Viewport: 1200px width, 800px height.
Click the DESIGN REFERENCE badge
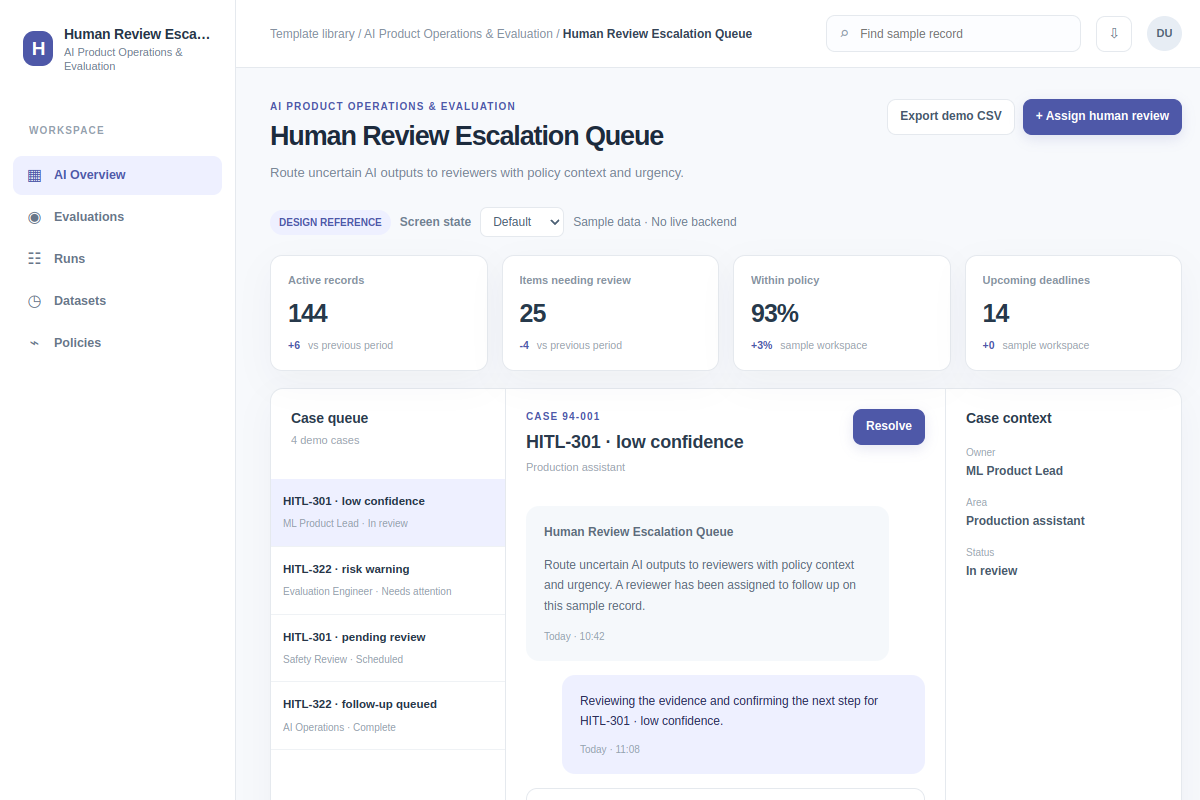330,222
